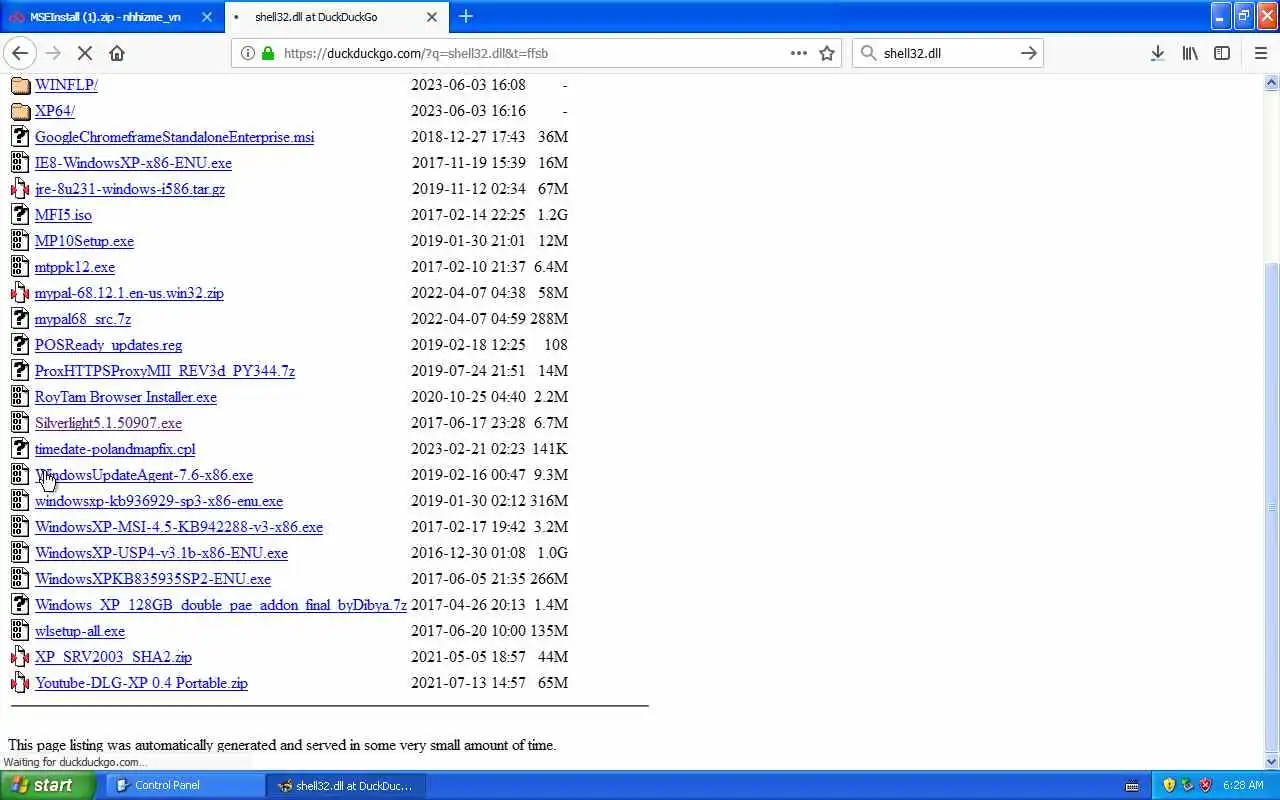Image resolution: width=1280 pixels, height=800 pixels.
Task: Open the Library bookmarks icon
Action: point(1190,53)
